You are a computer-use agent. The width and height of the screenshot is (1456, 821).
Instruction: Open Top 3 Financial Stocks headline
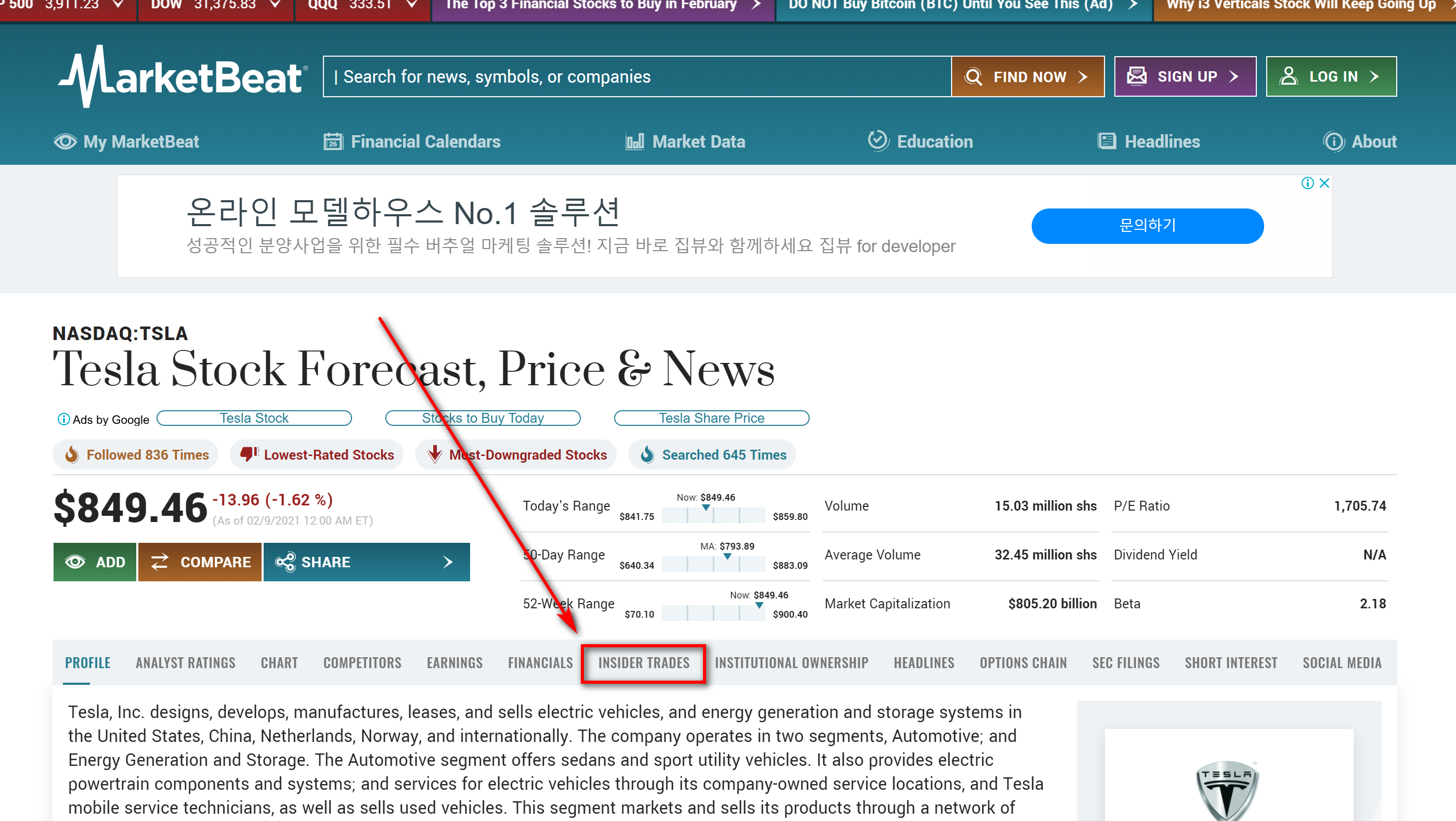603,6
